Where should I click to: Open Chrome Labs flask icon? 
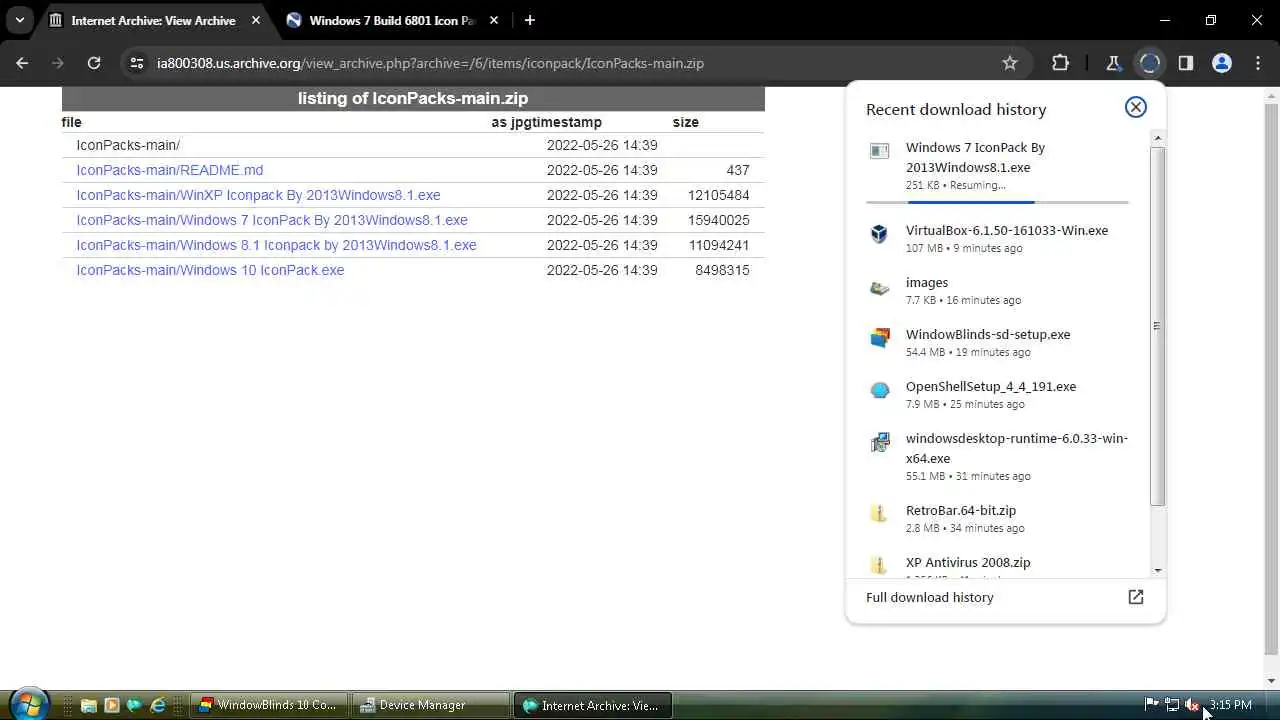coord(1113,63)
